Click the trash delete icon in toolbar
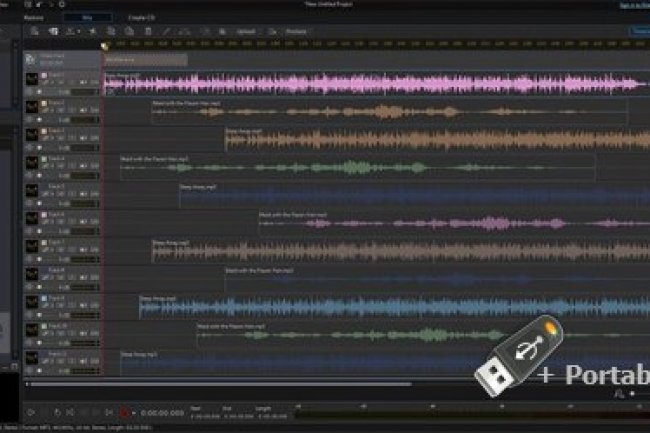Screen dimensions: 650x433 tap(147, 31)
